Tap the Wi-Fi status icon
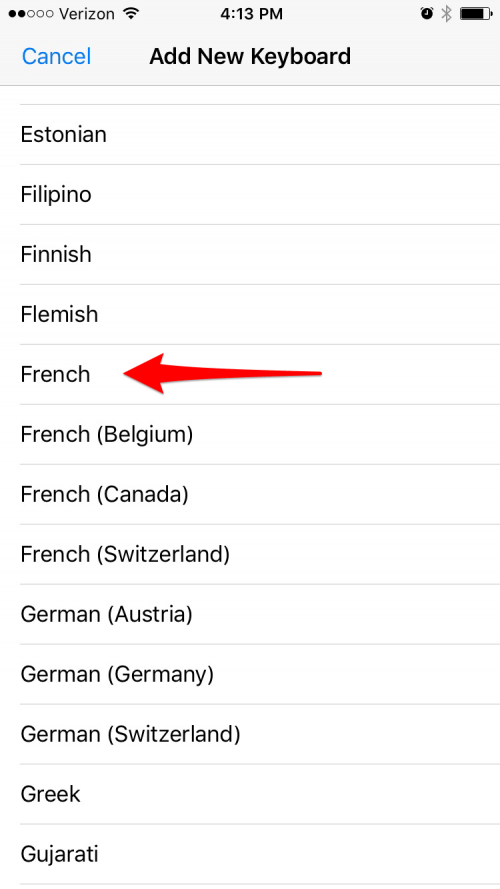The width and height of the screenshot is (500, 889). coord(132,13)
